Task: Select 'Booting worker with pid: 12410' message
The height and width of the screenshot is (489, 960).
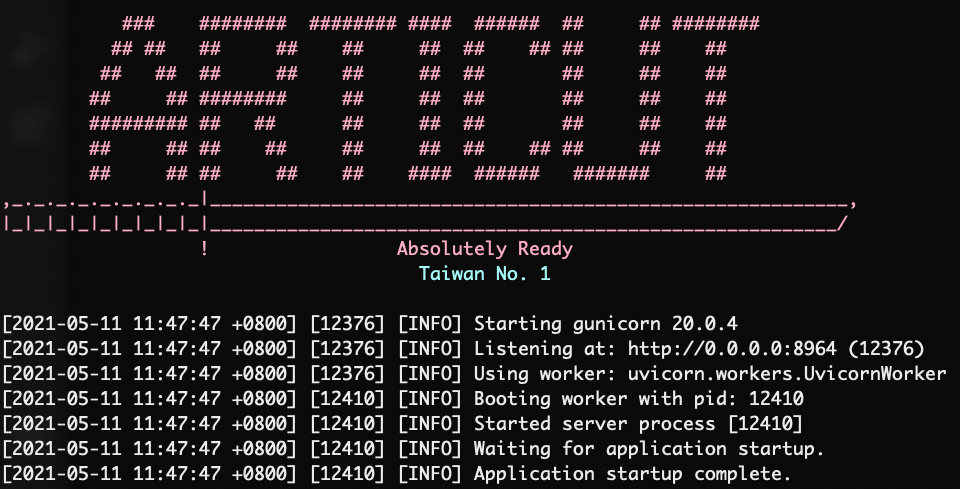Action: click(638, 398)
